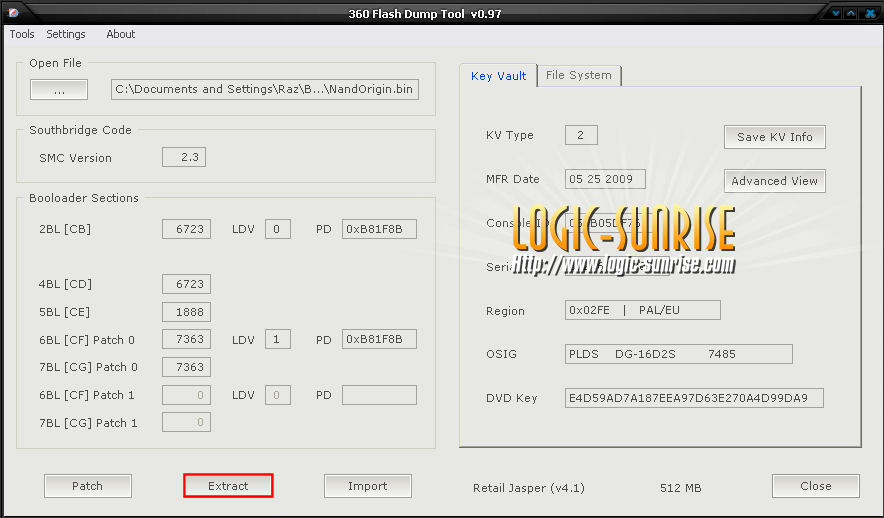The height and width of the screenshot is (518, 884).
Task: Click the 'SMC Version' label
Action: click(x=76, y=158)
